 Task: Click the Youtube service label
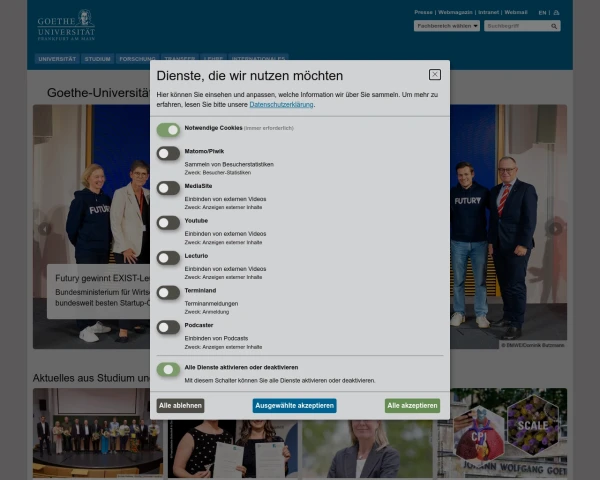coord(196,221)
